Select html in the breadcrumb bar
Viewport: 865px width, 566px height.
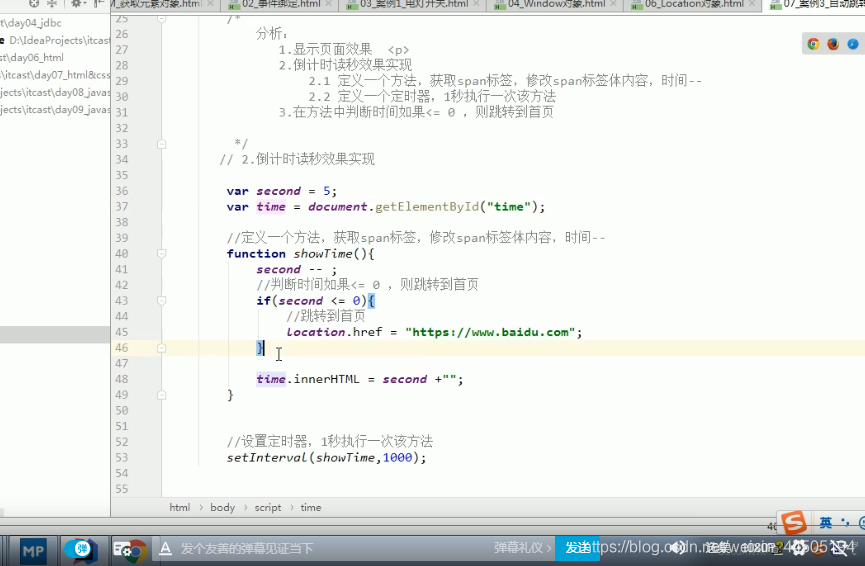pyautogui.click(x=179, y=508)
